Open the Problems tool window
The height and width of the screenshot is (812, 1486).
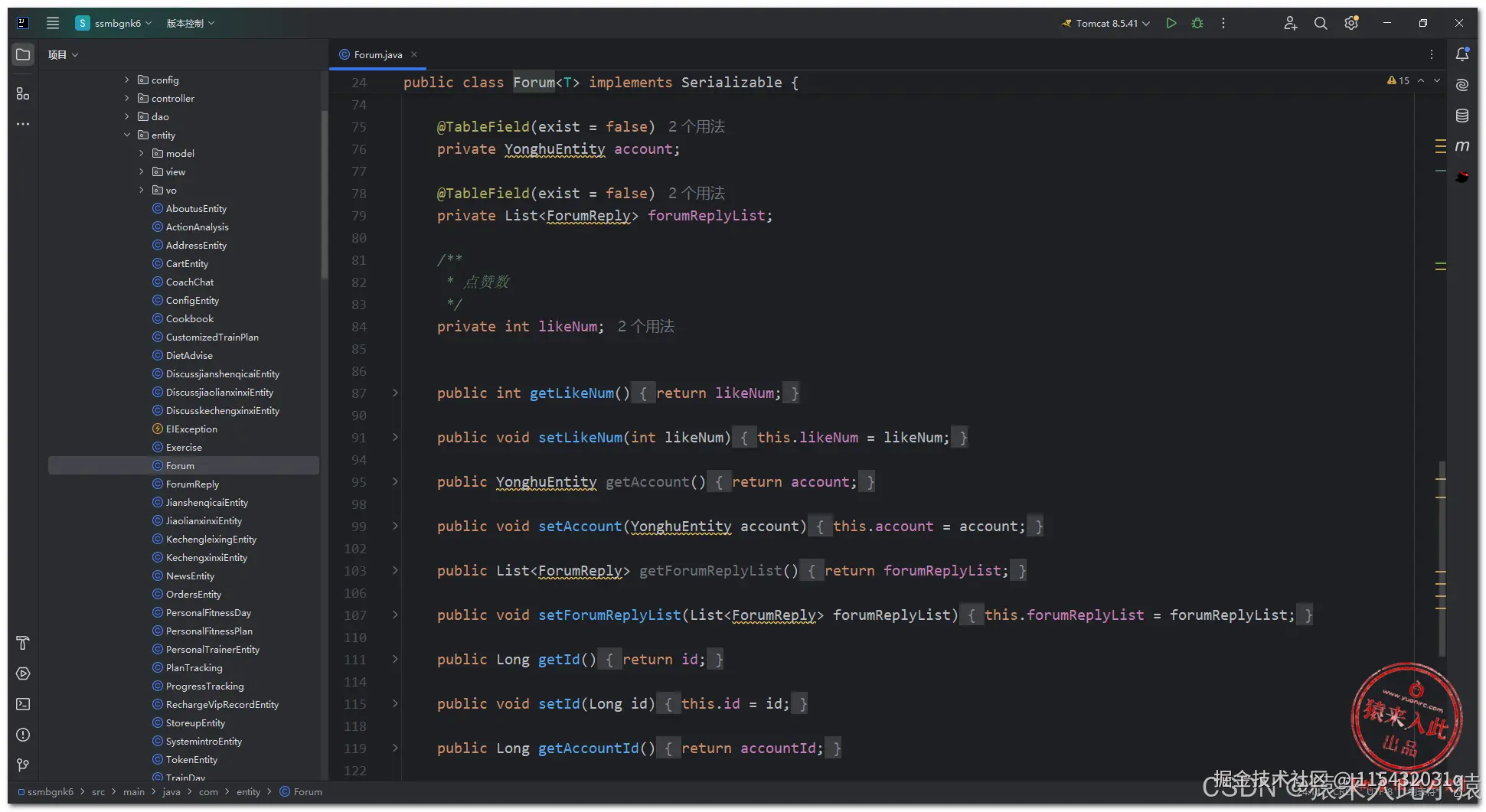pyautogui.click(x=23, y=735)
